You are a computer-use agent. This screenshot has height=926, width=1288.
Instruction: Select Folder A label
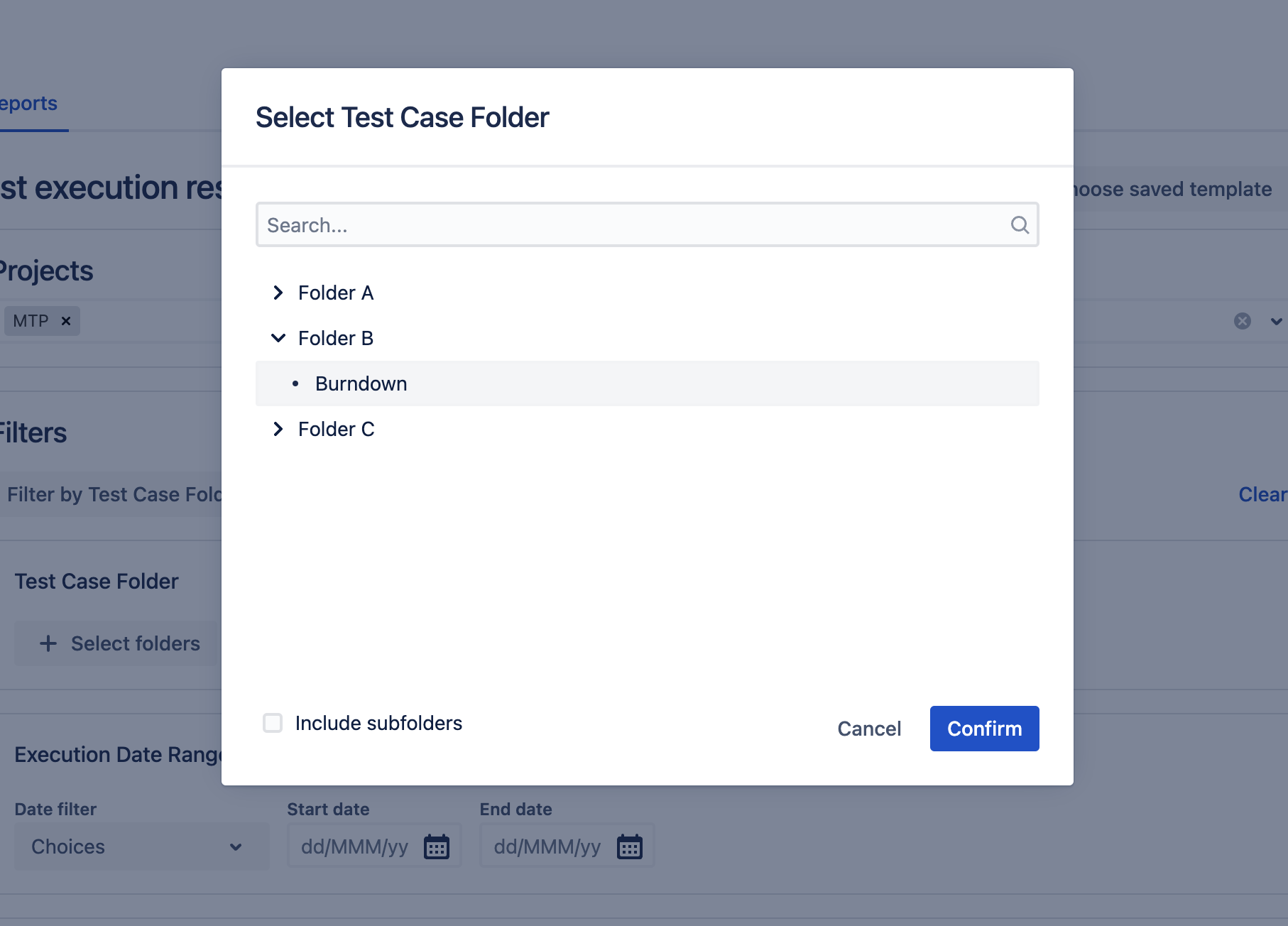[x=336, y=293]
